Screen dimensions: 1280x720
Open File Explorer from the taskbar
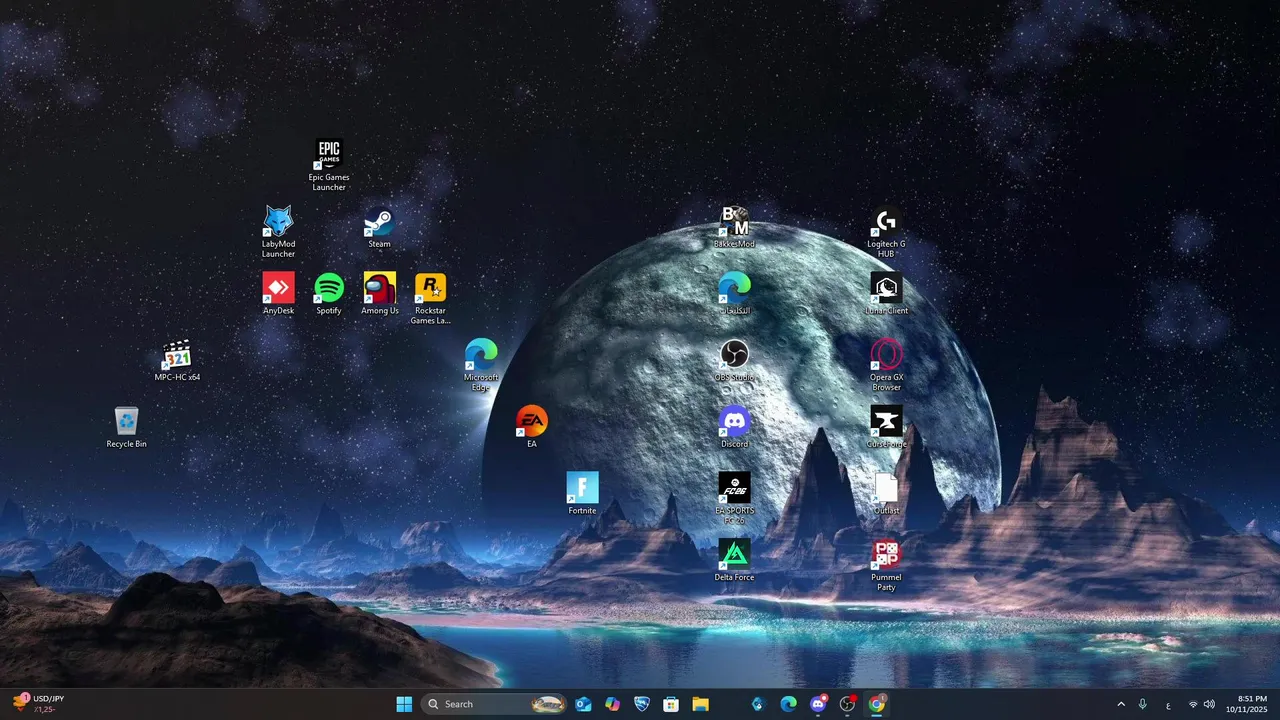click(x=700, y=704)
